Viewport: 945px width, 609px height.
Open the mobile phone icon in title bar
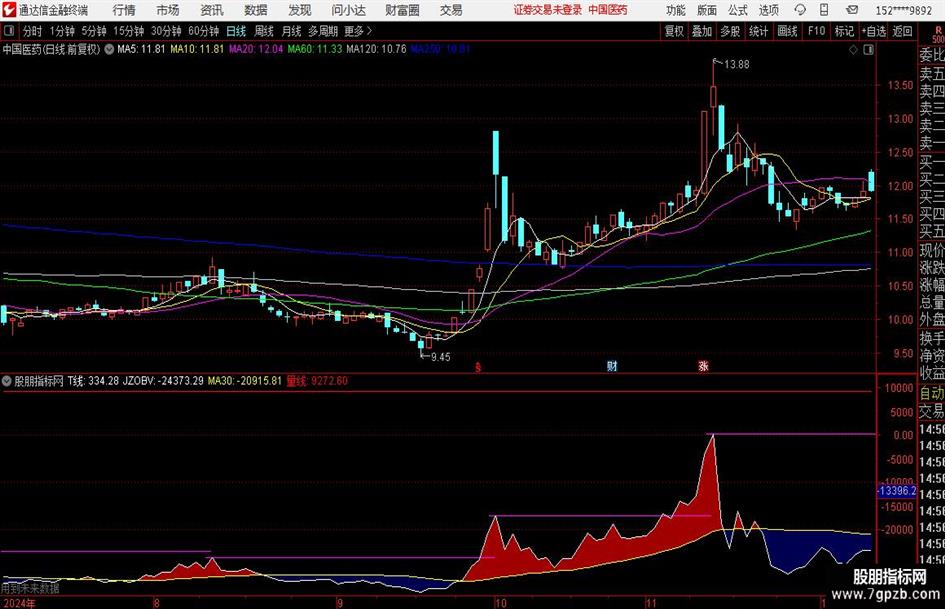coord(824,10)
